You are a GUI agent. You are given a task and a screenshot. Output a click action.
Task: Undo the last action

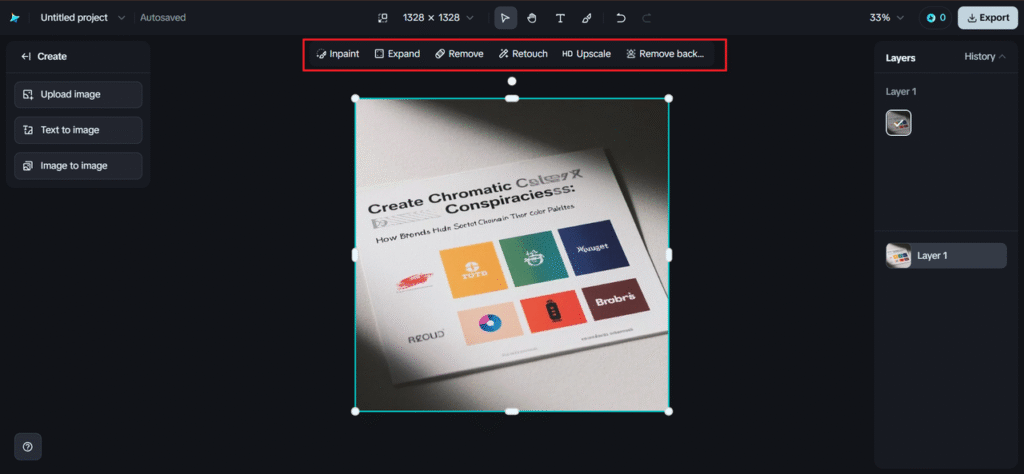click(620, 18)
